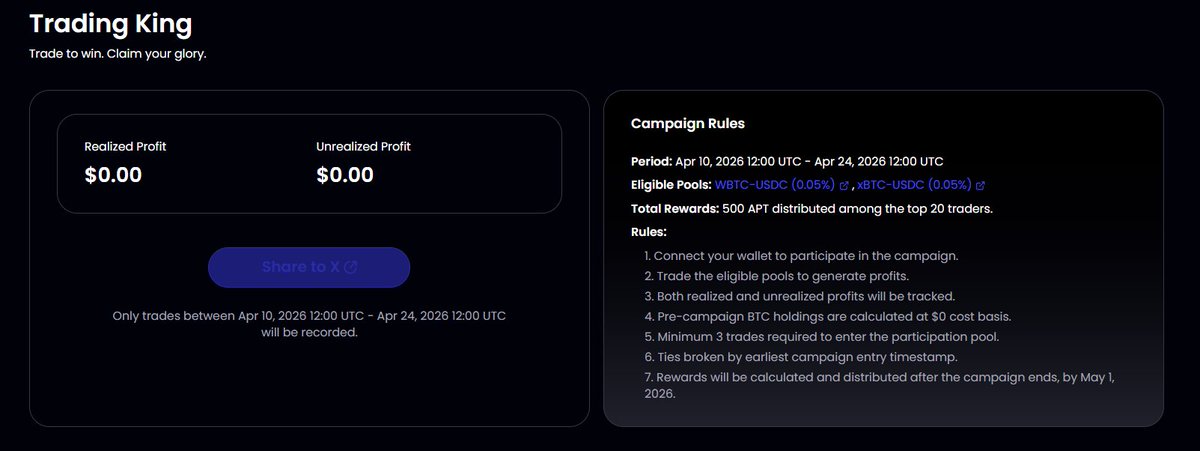Screen dimensions: 1200x451
Task: Click the Total Rewards 500 APT line
Action: pos(810,209)
